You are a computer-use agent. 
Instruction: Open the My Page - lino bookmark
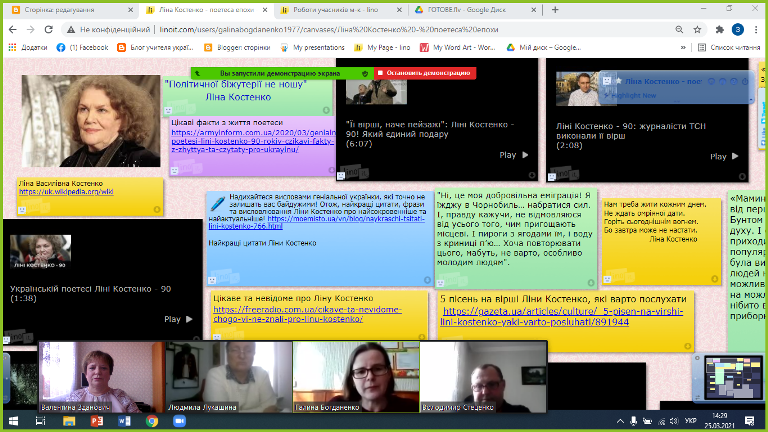tap(382, 48)
